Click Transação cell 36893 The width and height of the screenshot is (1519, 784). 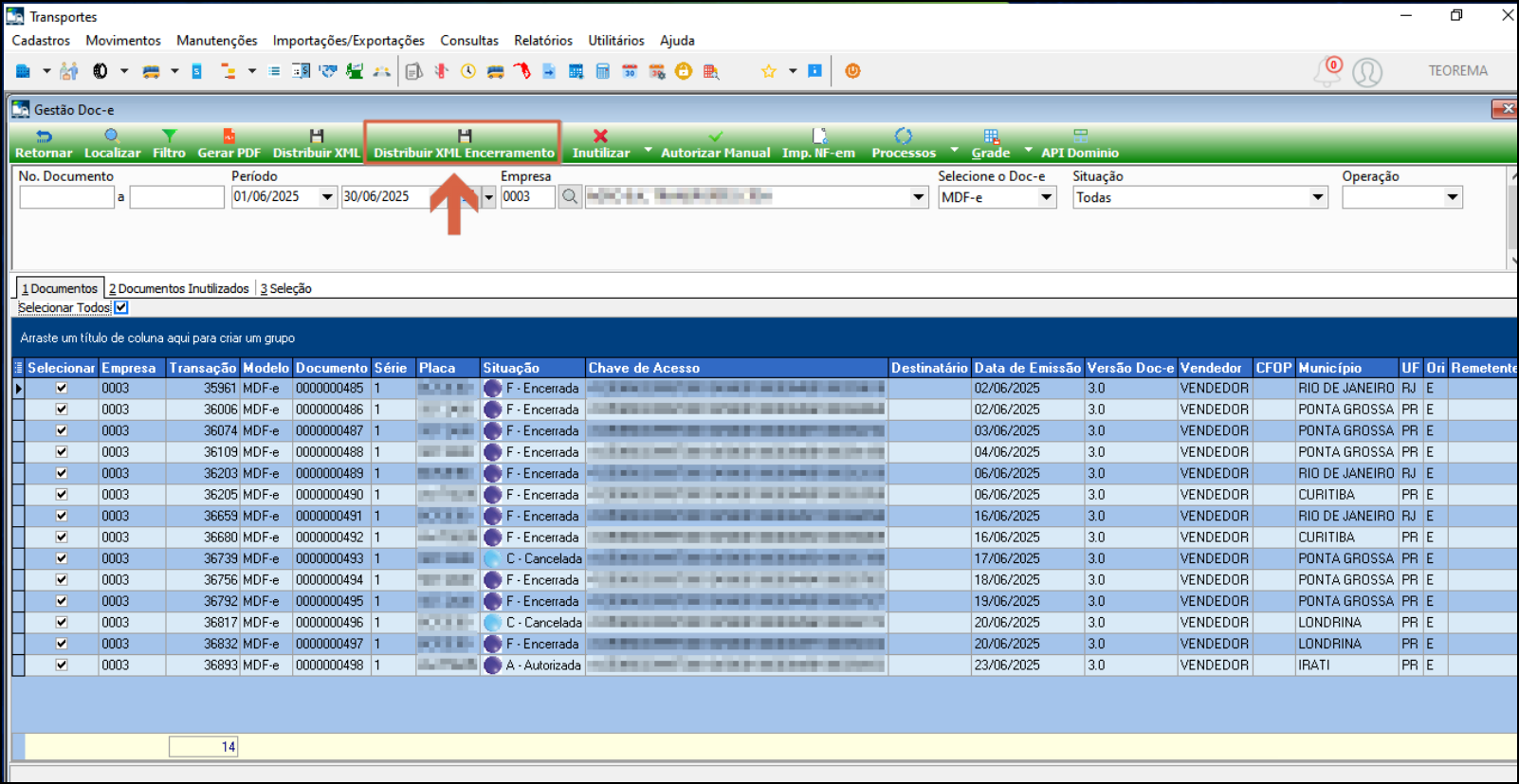[x=202, y=665]
